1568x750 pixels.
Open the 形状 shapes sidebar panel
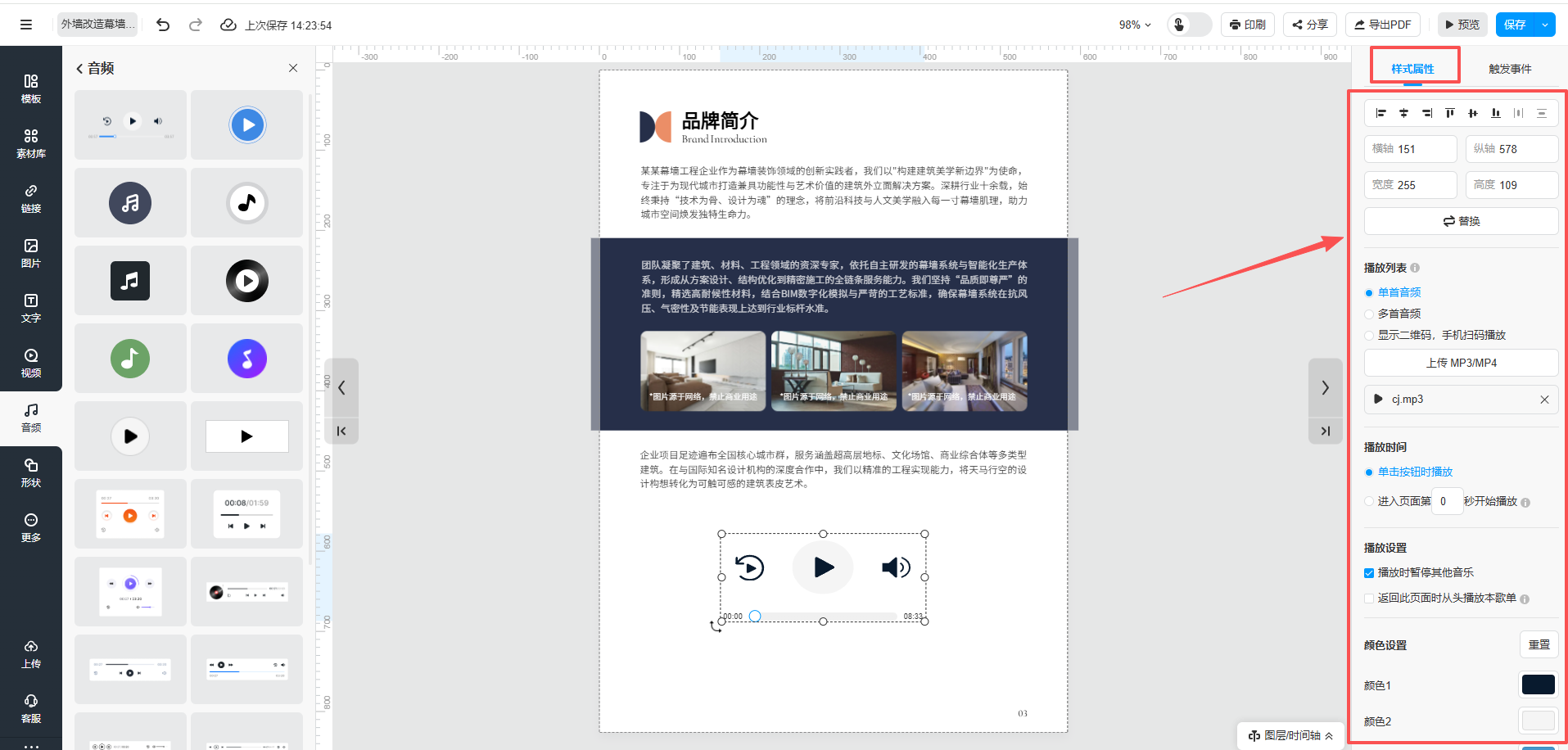point(30,472)
